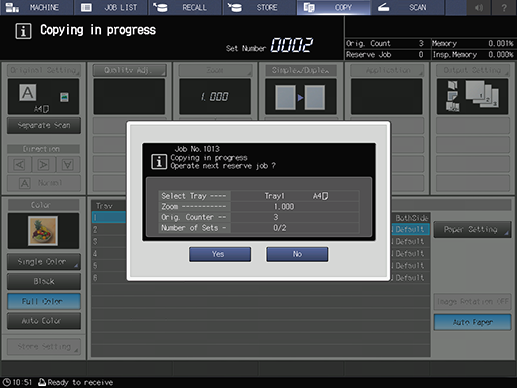Enable Full Color mode
Image resolution: width=517 pixels, height=388 pixels.
pos(44,301)
